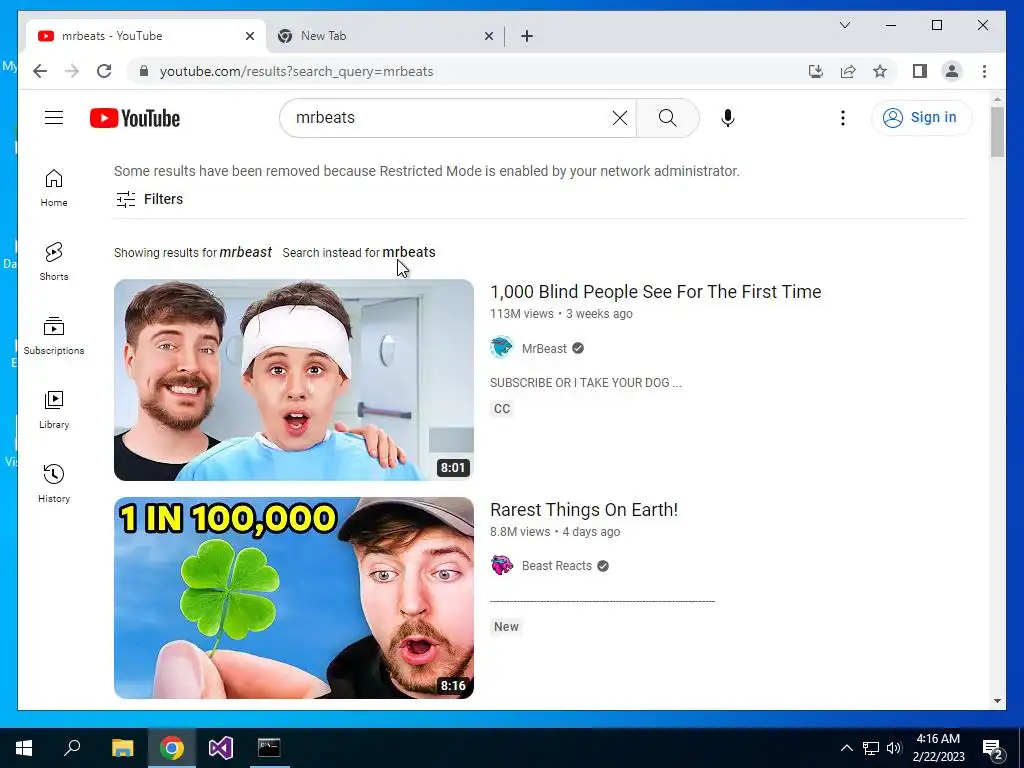Go to Home in sidebar
1024x768 pixels.
(x=54, y=188)
